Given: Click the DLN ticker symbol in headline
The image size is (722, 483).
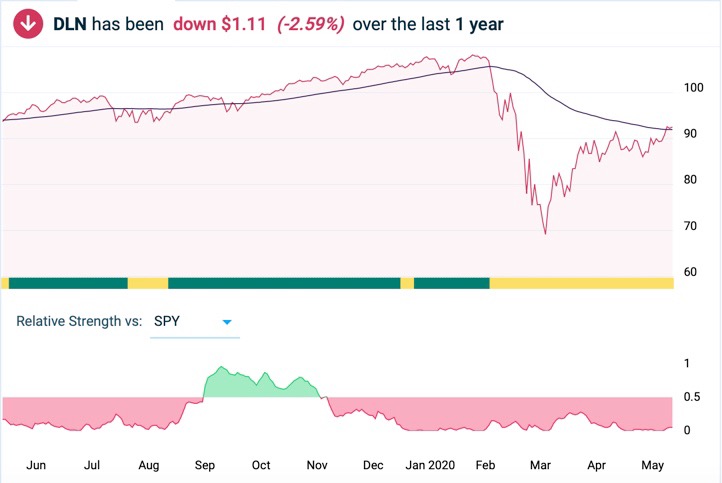Looking at the screenshot, I should [x=70, y=23].
